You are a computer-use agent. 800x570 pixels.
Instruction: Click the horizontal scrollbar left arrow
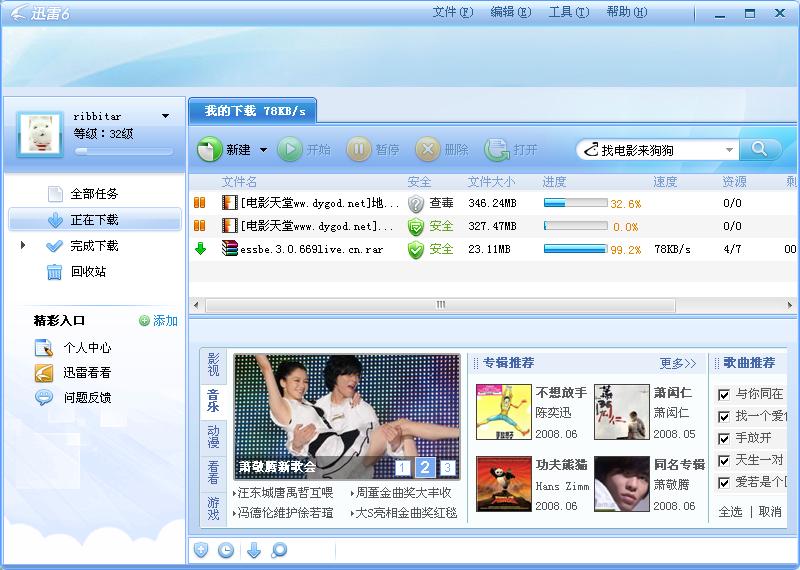point(196,305)
